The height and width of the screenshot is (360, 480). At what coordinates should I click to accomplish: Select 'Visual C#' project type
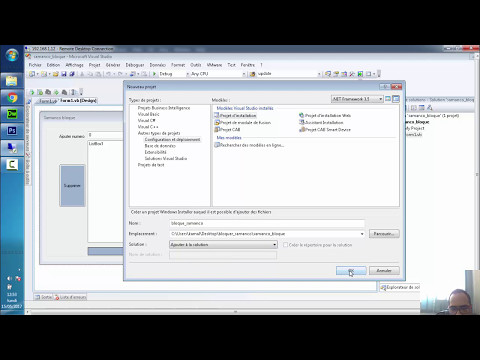click(x=147, y=121)
